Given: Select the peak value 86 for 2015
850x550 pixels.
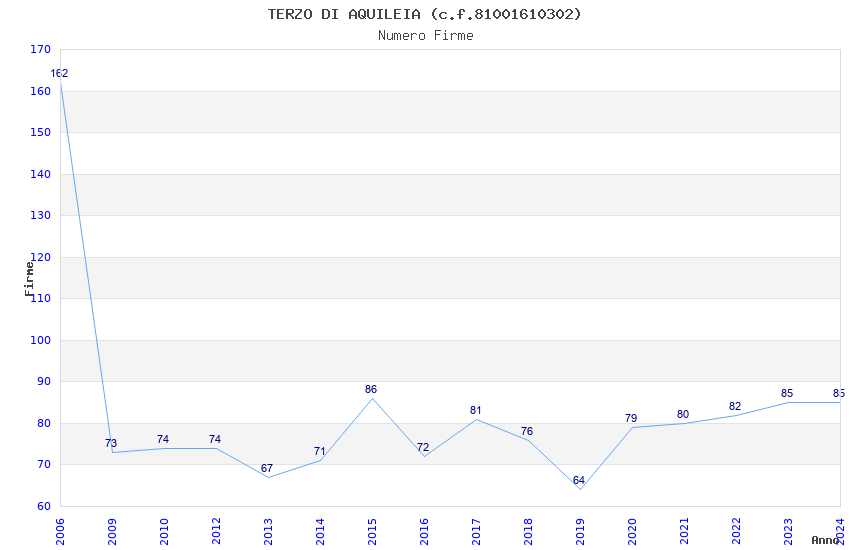Looking at the screenshot, I should 371,389.
